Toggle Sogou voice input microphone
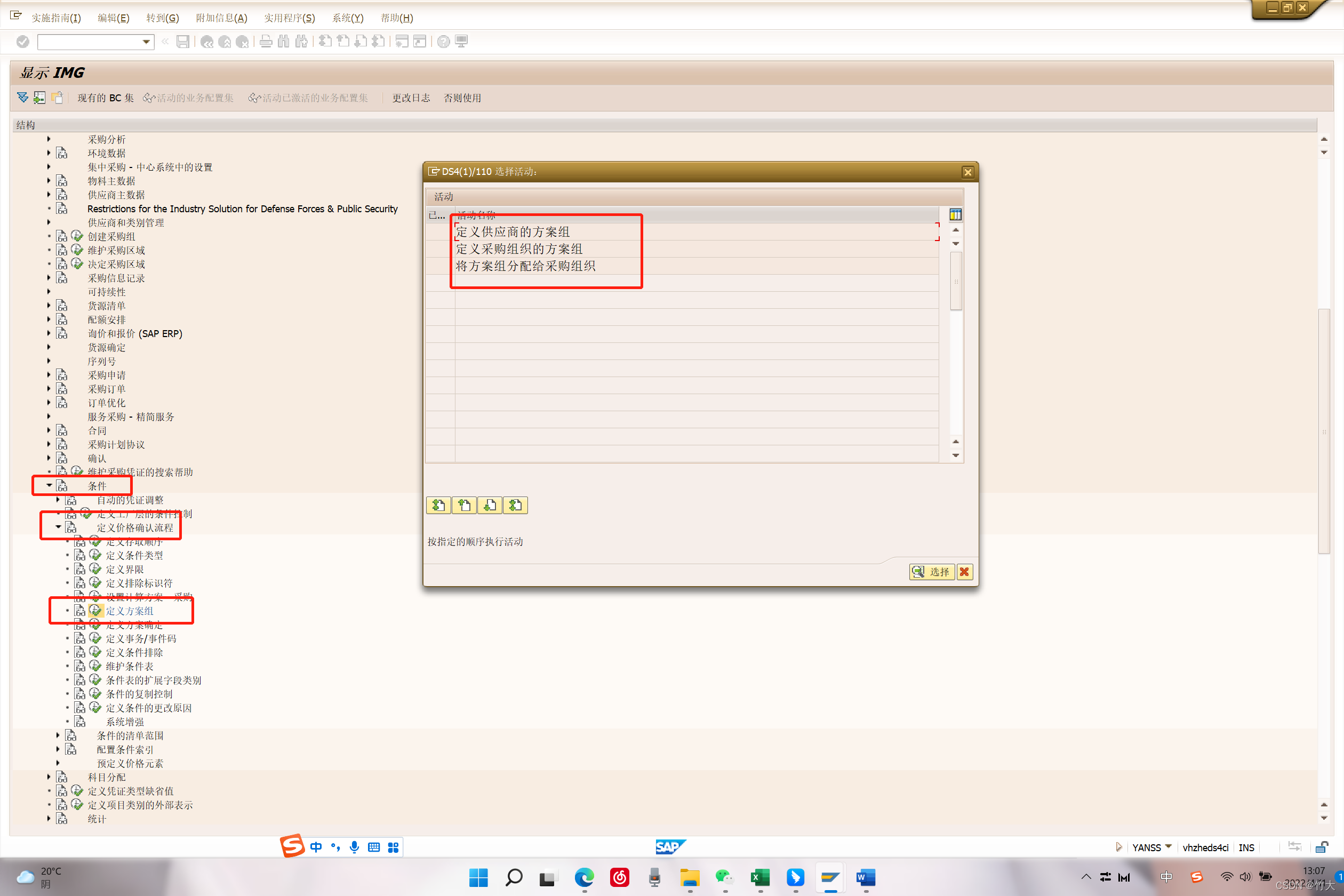1344x896 pixels. coord(354,847)
